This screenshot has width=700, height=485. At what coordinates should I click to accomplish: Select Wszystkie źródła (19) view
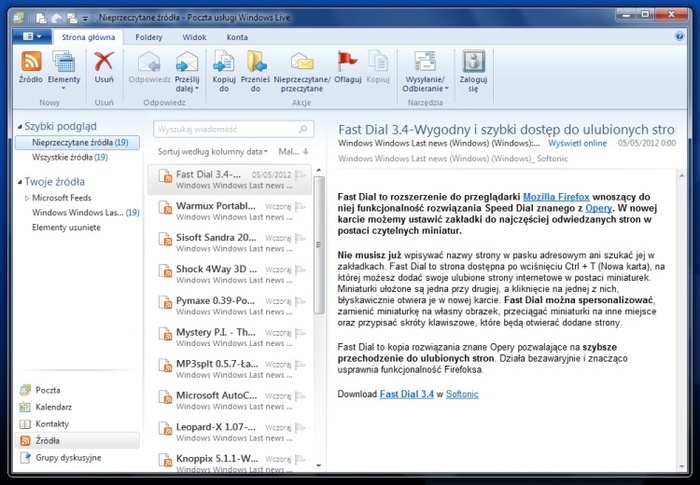(x=70, y=157)
